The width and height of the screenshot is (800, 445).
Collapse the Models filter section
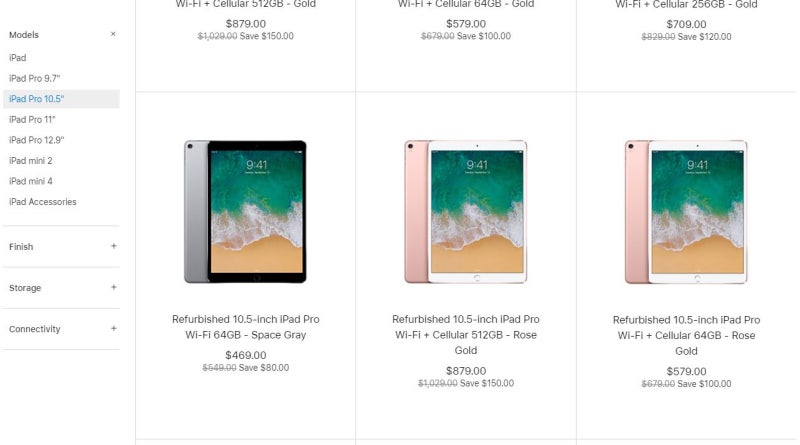(113, 34)
